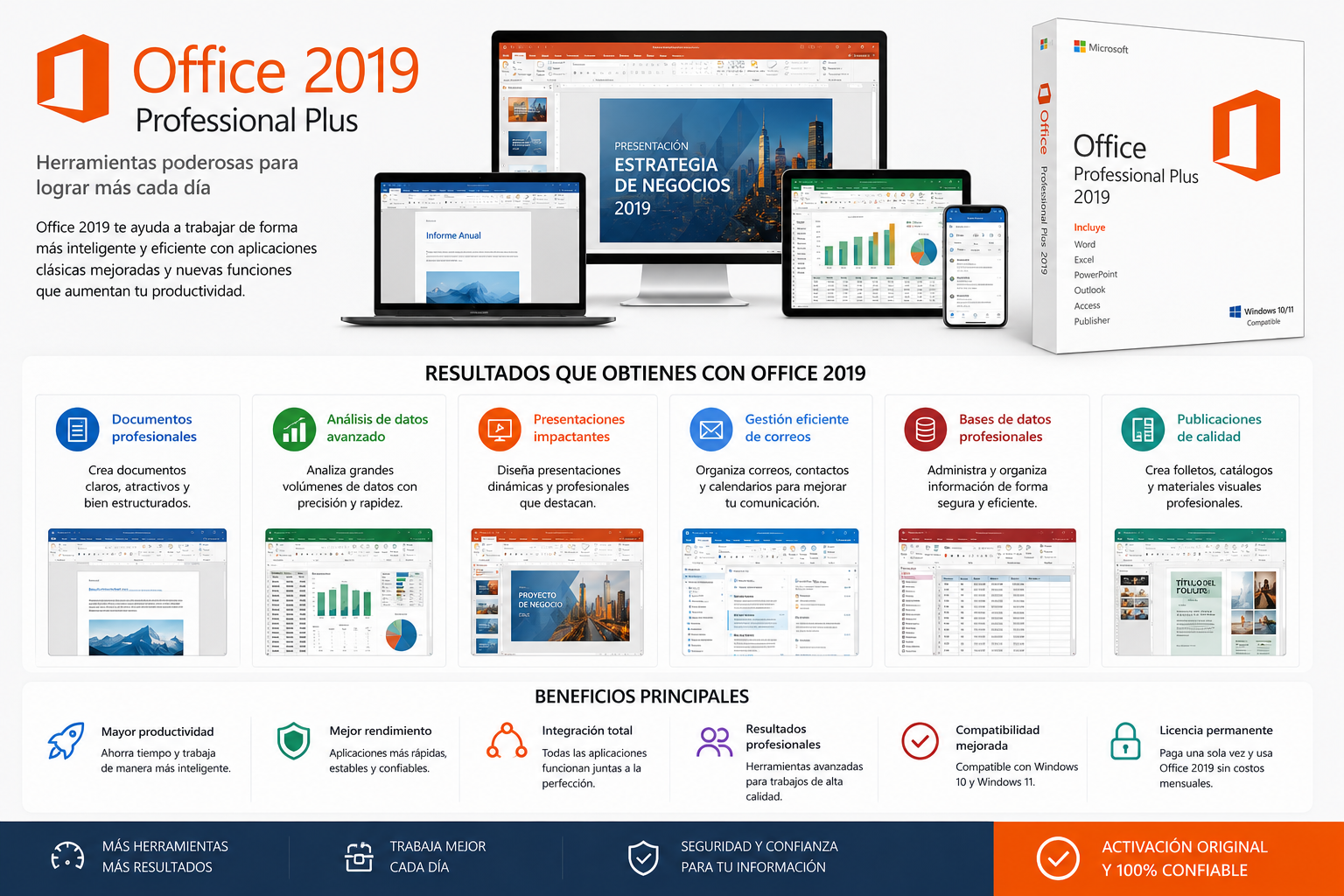Click the Integración total benefit title
Screen dimensions: 1344x896
[587, 731]
